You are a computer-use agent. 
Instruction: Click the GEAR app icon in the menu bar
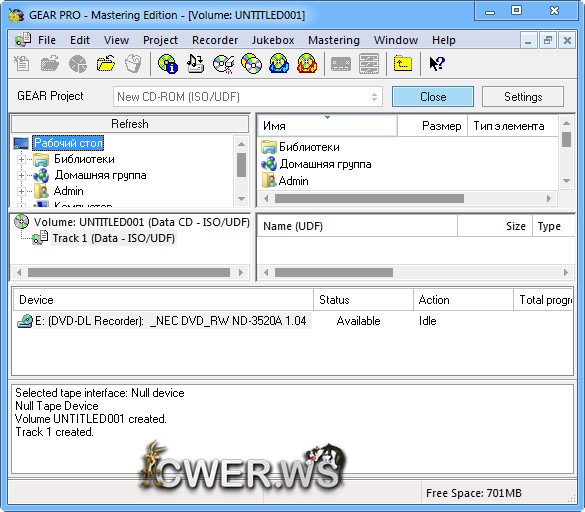[x=23, y=40]
